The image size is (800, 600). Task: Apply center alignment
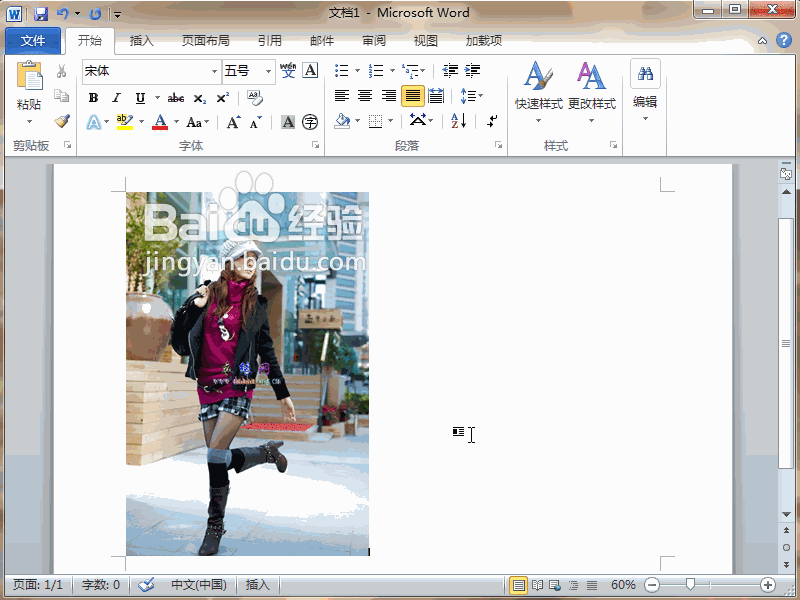click(x=364, y=95)
